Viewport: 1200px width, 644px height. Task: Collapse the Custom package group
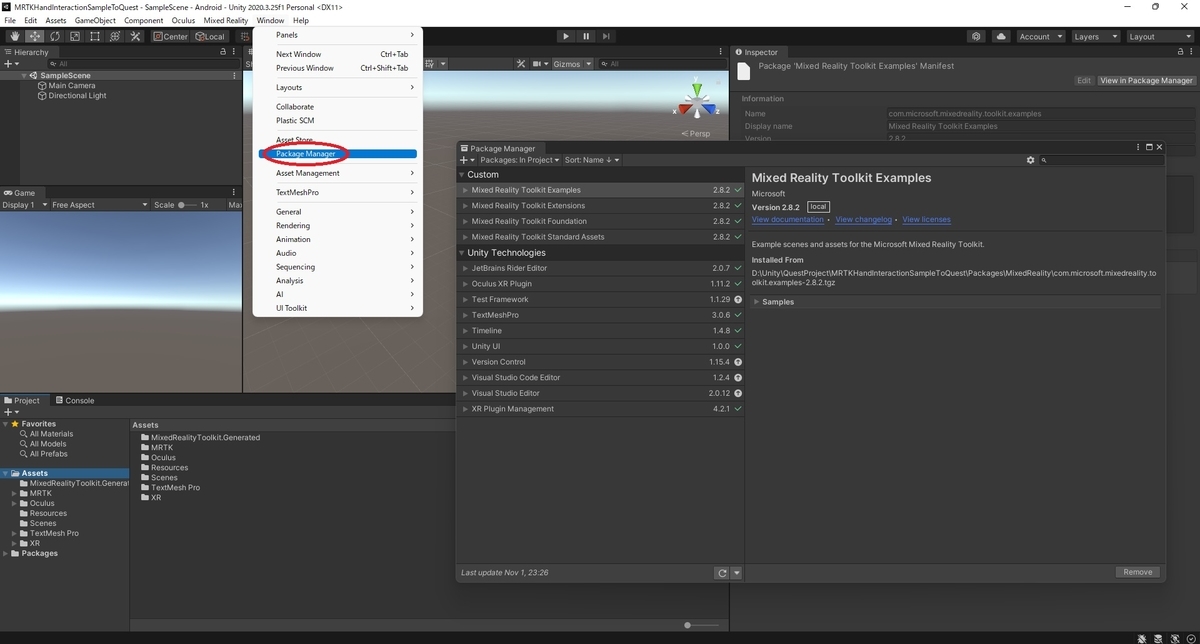(x=462, y=175)
